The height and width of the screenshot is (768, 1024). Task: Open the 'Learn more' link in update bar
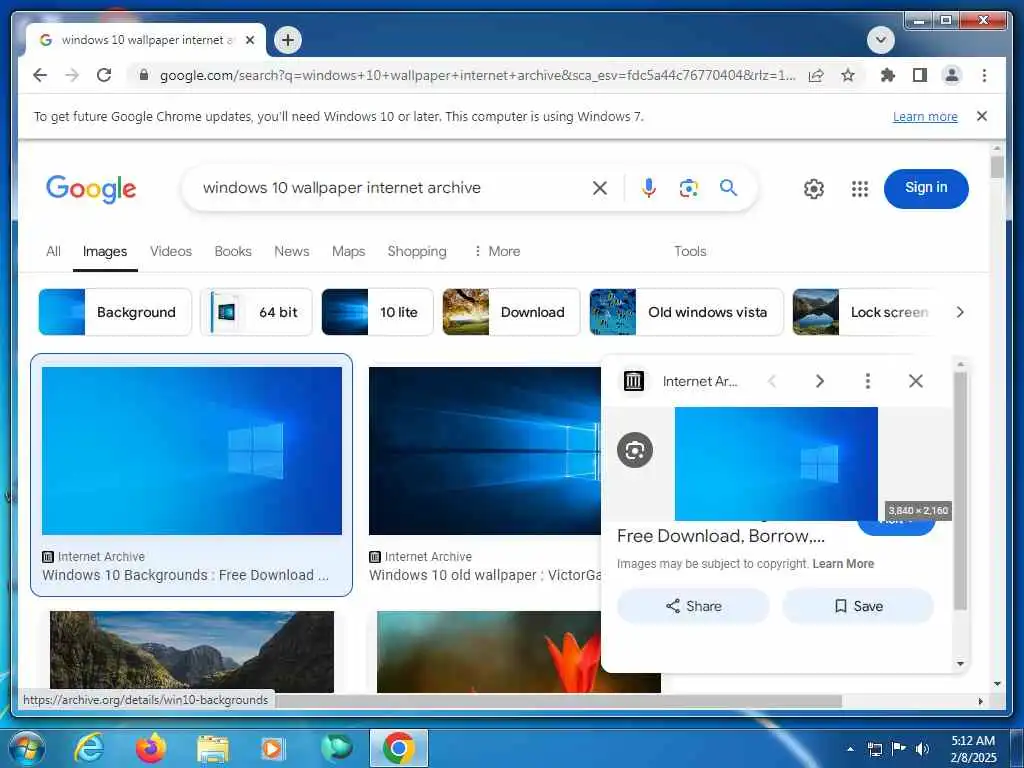(925, 117)
